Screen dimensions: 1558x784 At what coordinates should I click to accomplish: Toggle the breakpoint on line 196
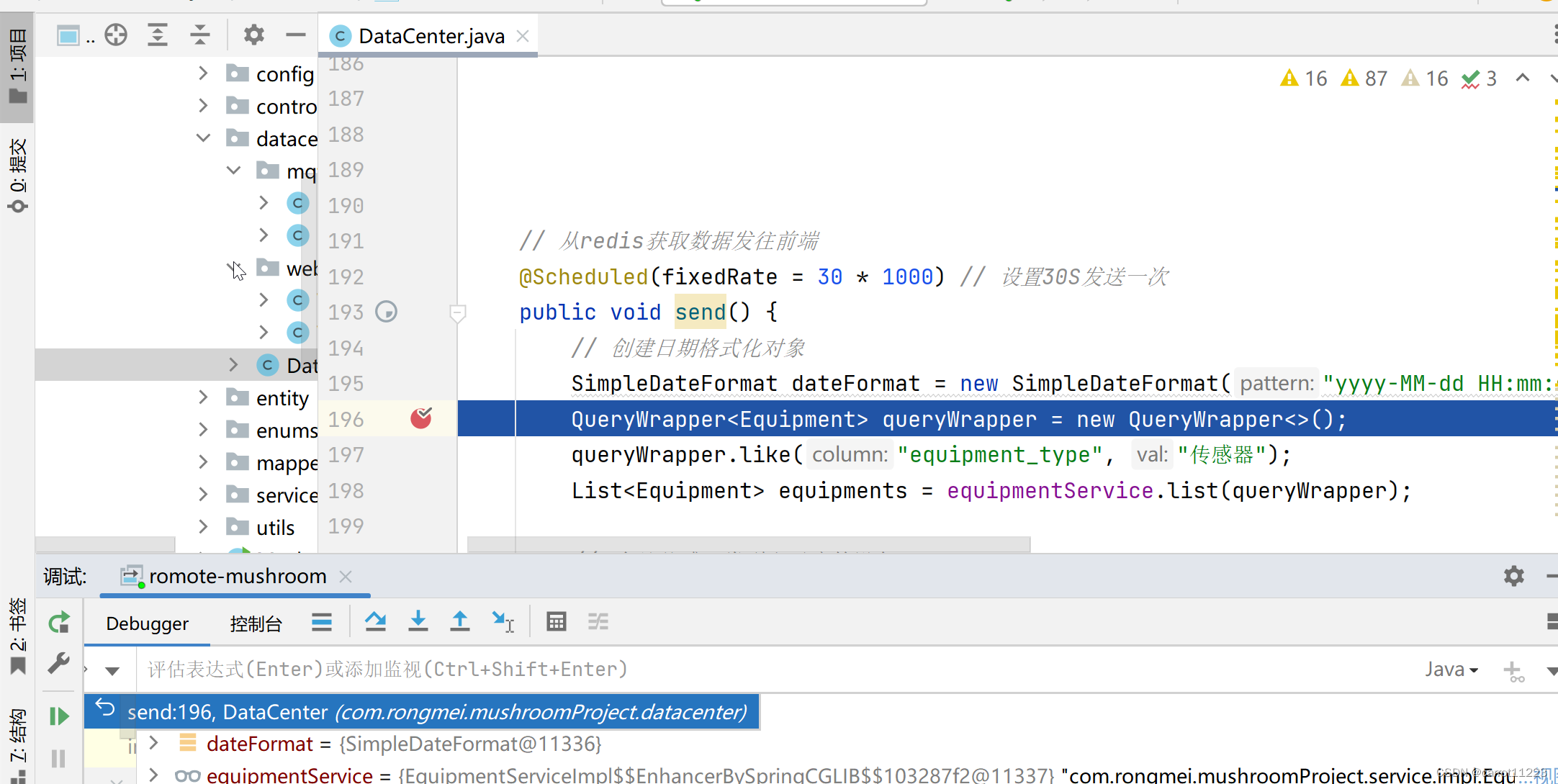[421, 418]
